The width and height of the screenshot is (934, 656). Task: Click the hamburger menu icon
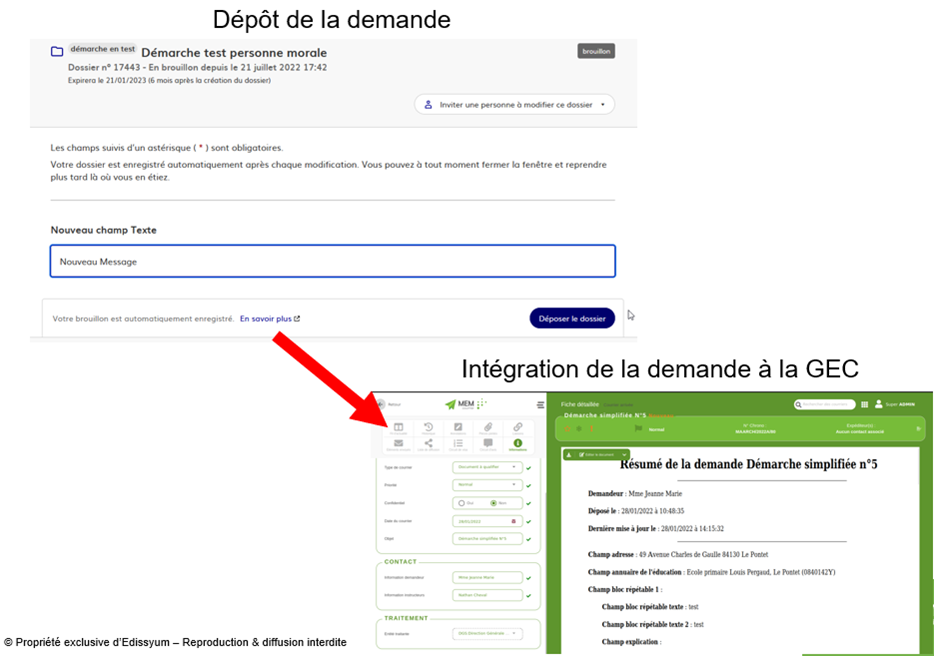point(541,405)
